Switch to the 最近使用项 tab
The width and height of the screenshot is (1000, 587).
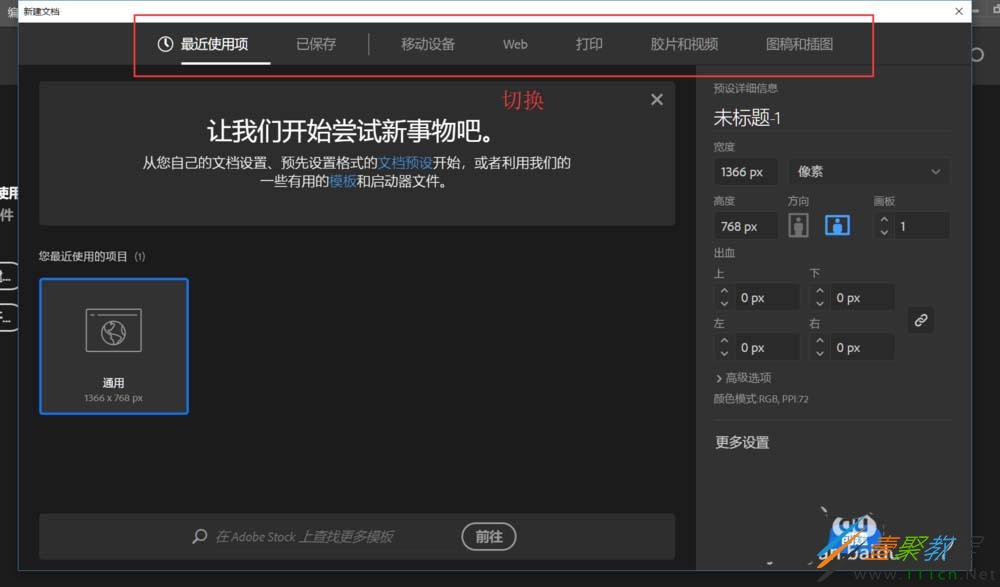coord(214,44)
